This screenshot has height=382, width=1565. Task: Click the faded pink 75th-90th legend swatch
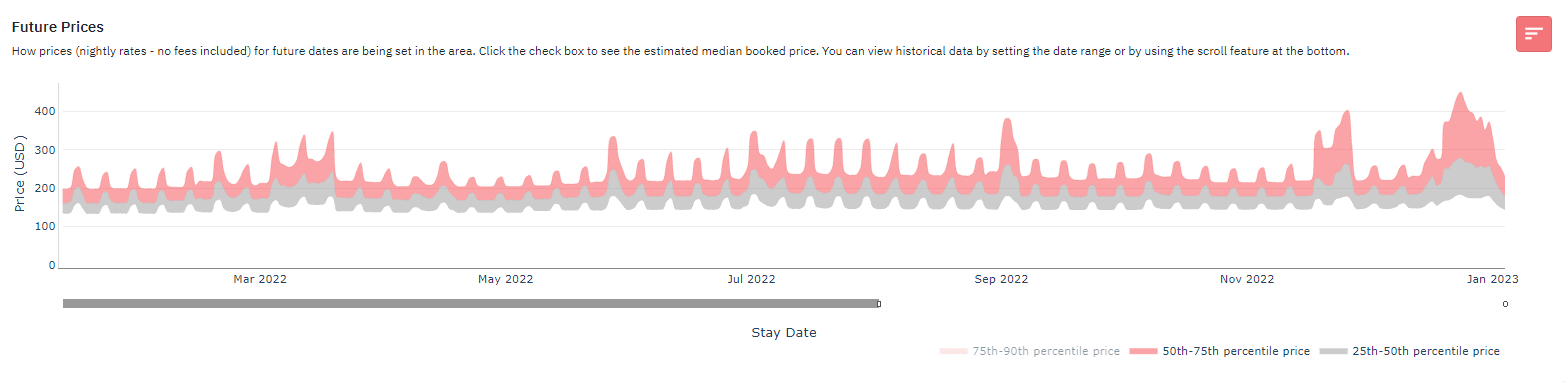click(953, 352)
